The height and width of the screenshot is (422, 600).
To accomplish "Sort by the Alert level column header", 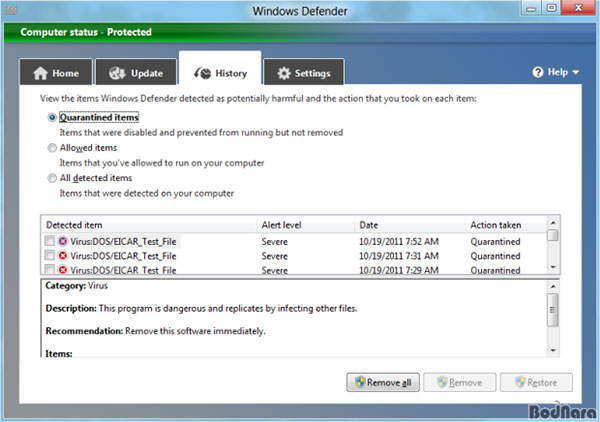I will [306, 225].
